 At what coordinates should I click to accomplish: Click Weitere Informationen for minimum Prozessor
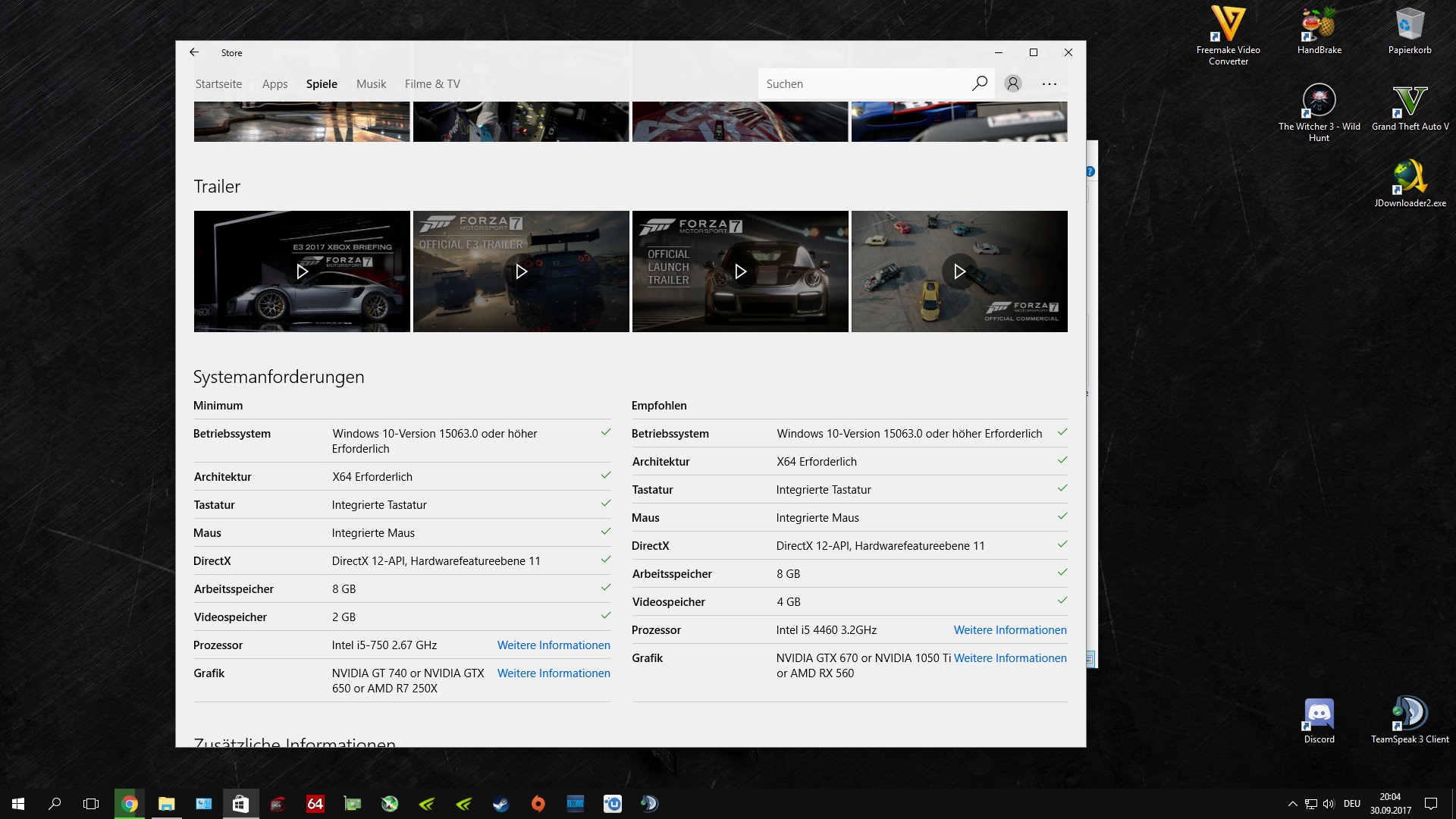coord(554,645)
